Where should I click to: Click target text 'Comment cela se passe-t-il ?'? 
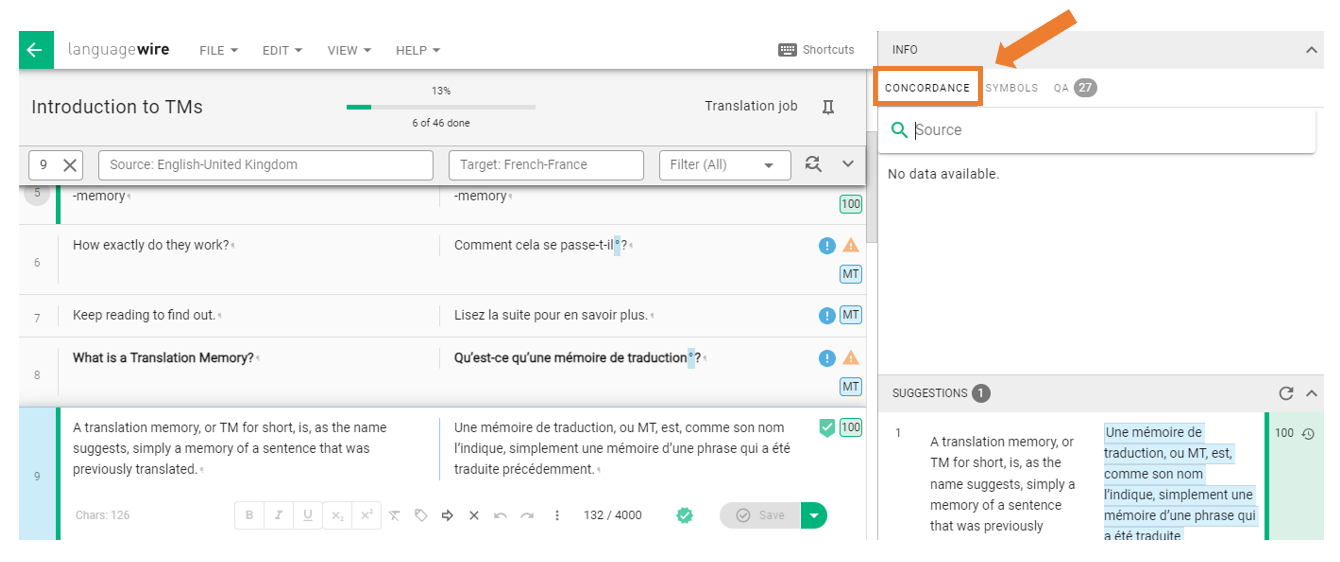point(541,245)
